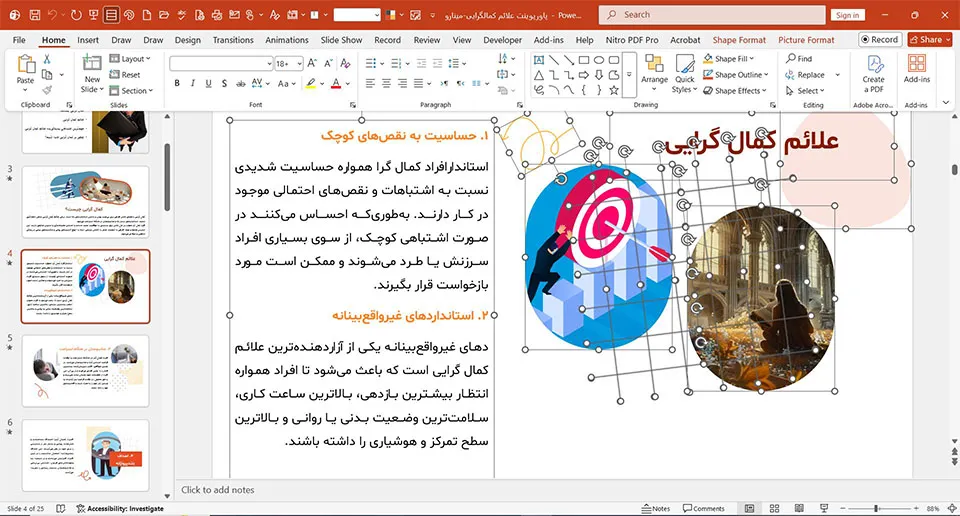960x516 pixels.
Task: Toggle Italic formatting
Action: click(193, 83)
